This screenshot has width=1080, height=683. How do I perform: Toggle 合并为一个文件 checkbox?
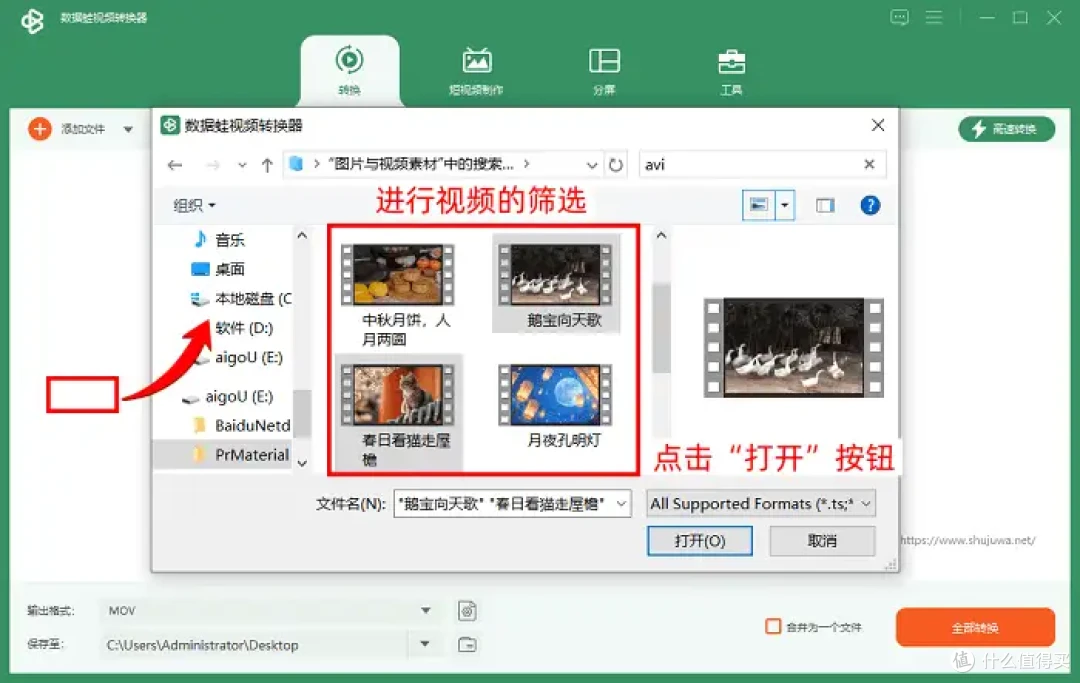tap(773, 627)
